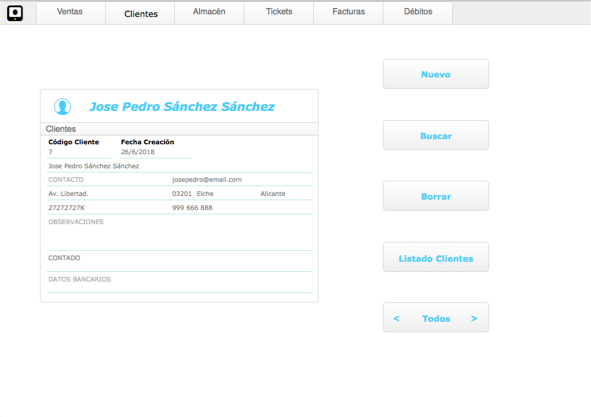
Task: Edit the email field josepedro@email.com
Action: (241, 180)
